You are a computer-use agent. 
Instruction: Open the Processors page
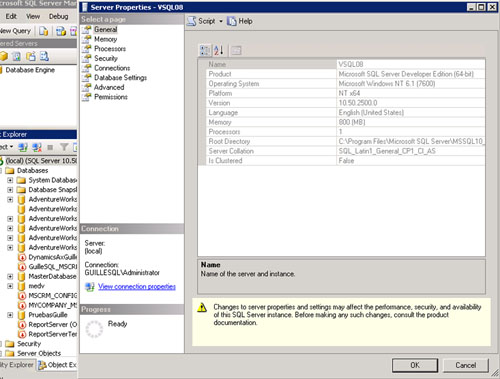pyautogui.click(x=110, y=49)
